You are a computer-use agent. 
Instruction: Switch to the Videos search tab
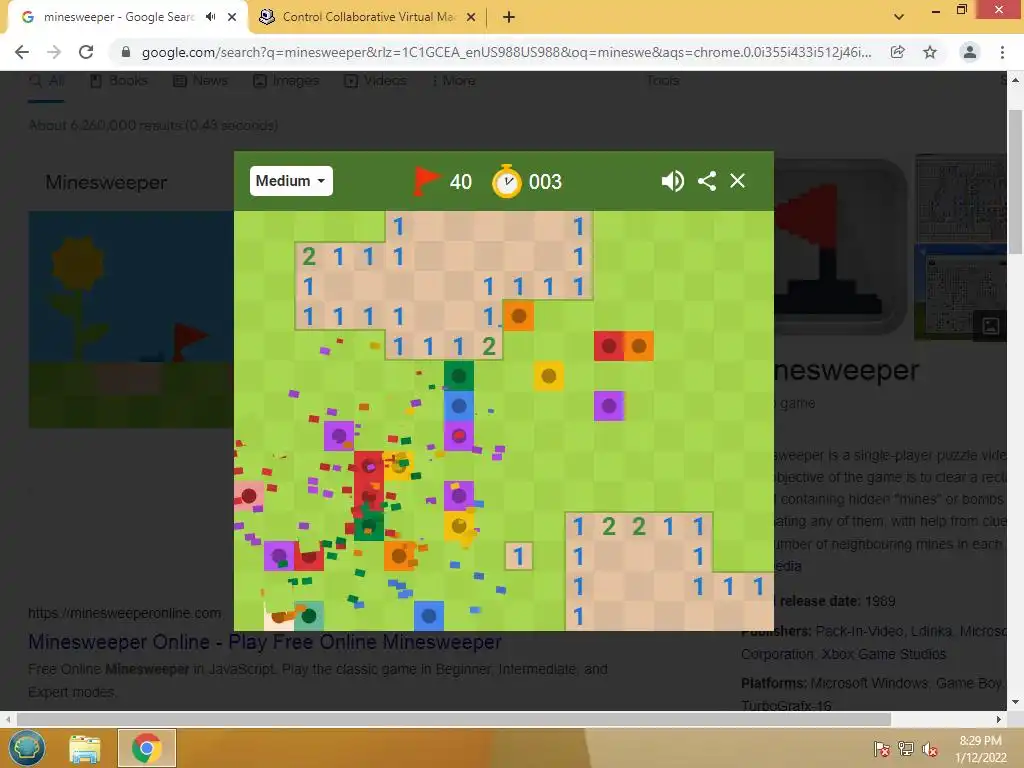click(375, 80)
